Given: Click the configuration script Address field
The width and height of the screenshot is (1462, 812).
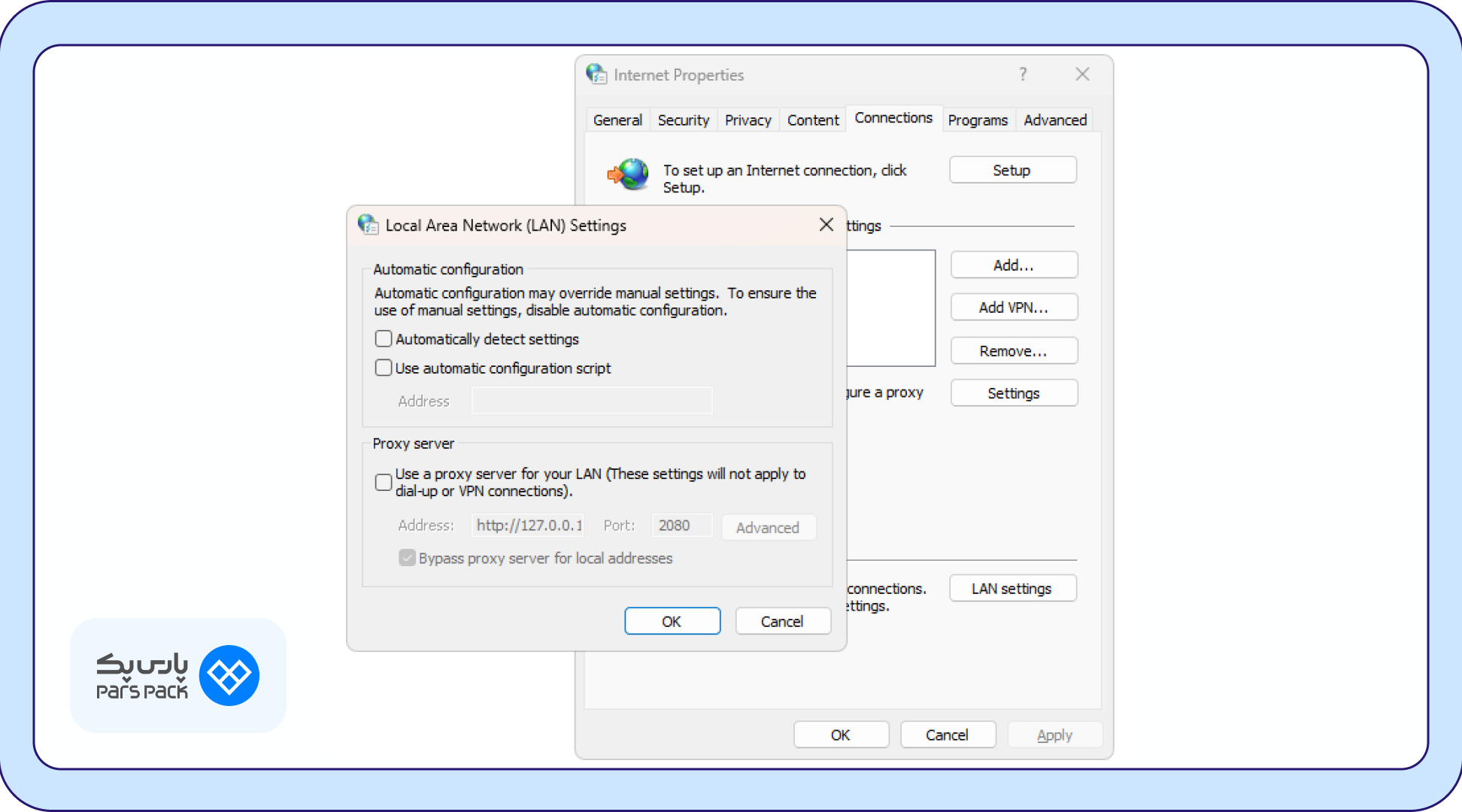Looking at the screenshot, I should (592, 401).
